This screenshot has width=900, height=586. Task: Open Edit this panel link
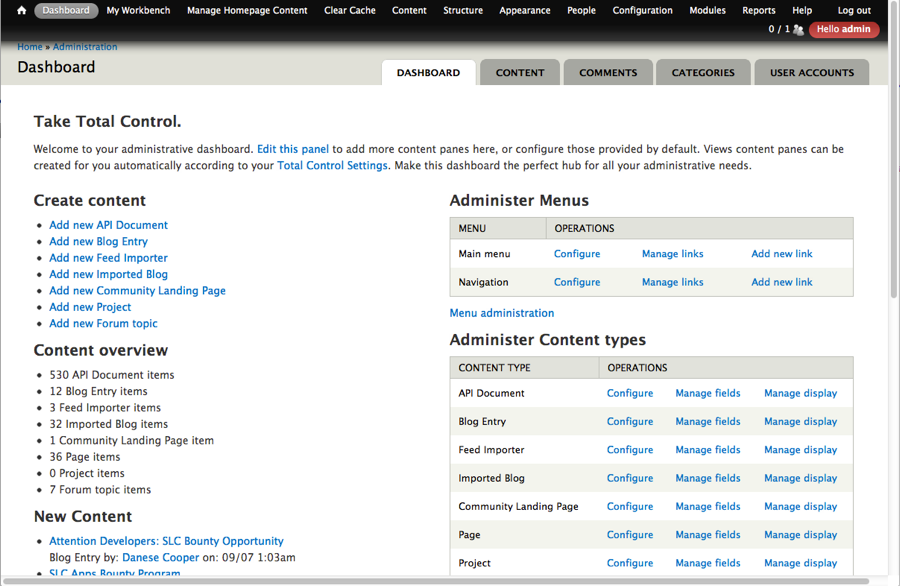[293, 148]
